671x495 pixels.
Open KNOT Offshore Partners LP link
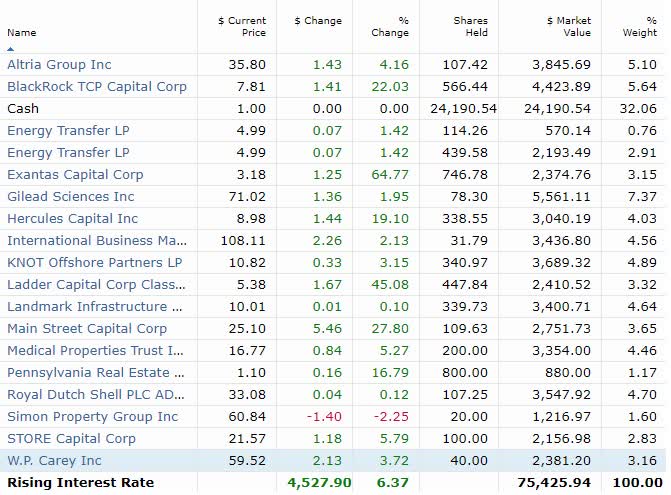(x=95, y=262)
